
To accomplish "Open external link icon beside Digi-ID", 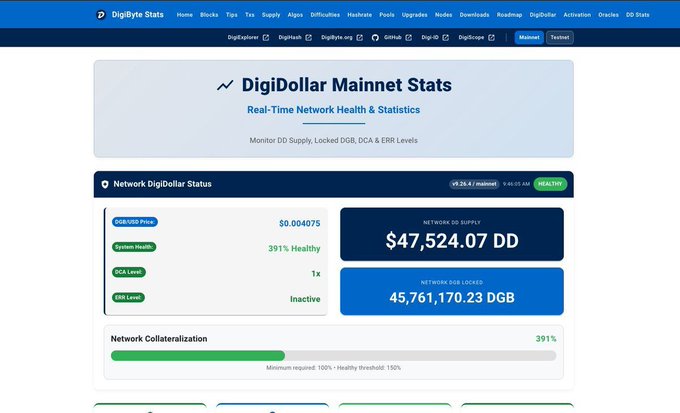I will pos(445,38).
